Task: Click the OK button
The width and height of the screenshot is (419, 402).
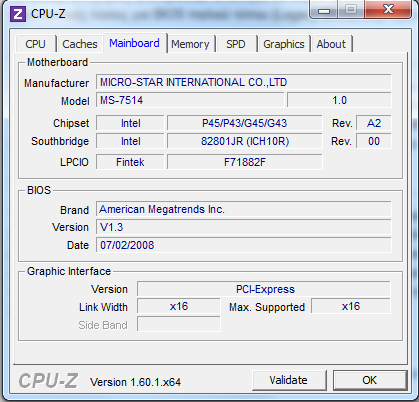Action: click(370, 380)
